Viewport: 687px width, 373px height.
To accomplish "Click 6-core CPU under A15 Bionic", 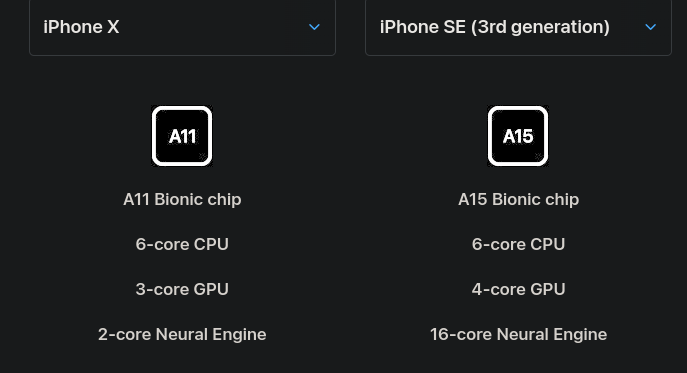I will point(518,244).
